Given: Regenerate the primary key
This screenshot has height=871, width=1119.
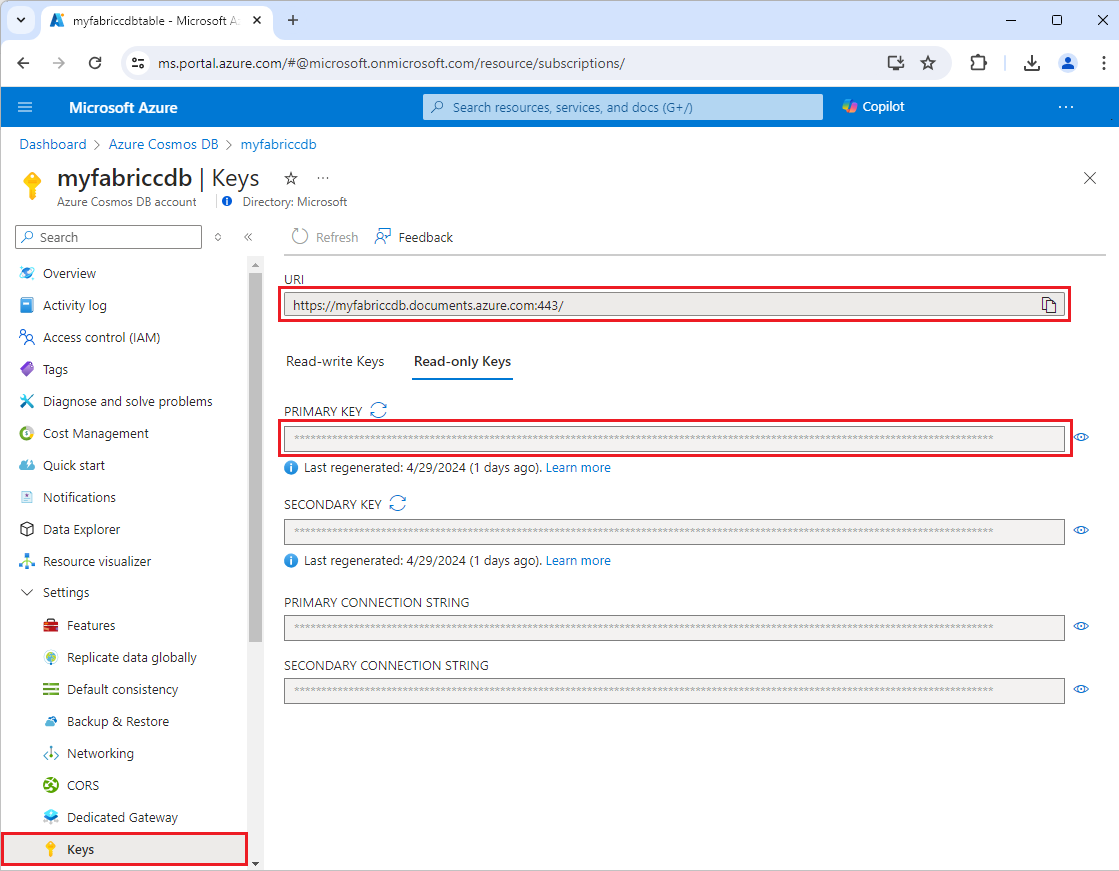Looking at the screenshot, I should click(380, 409).
